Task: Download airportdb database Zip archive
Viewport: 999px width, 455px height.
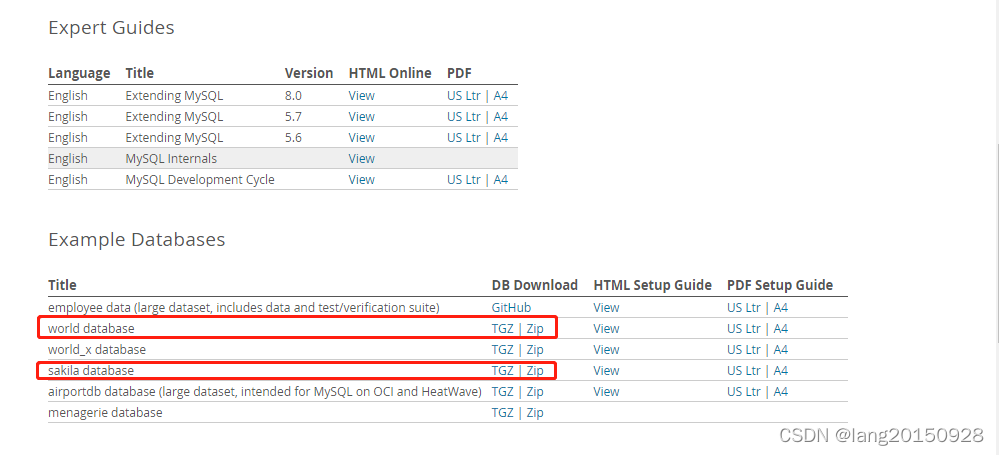Action: (535, 393)
